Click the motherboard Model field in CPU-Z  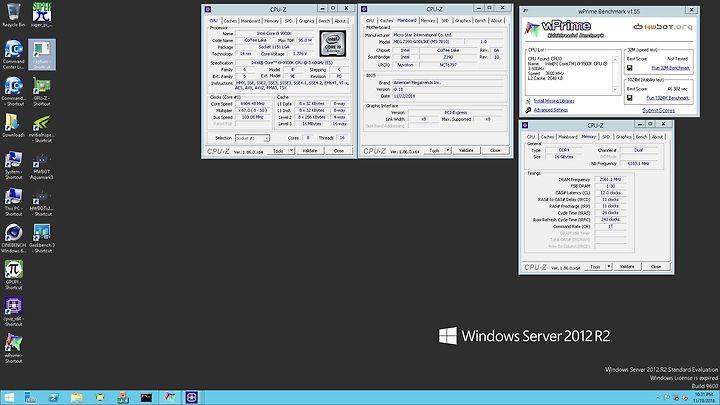point(427,42)
